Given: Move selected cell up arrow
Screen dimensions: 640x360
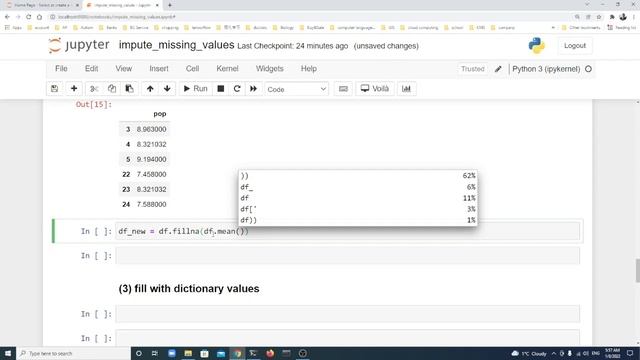Looking at the screenshot, I should click(150, 89).
